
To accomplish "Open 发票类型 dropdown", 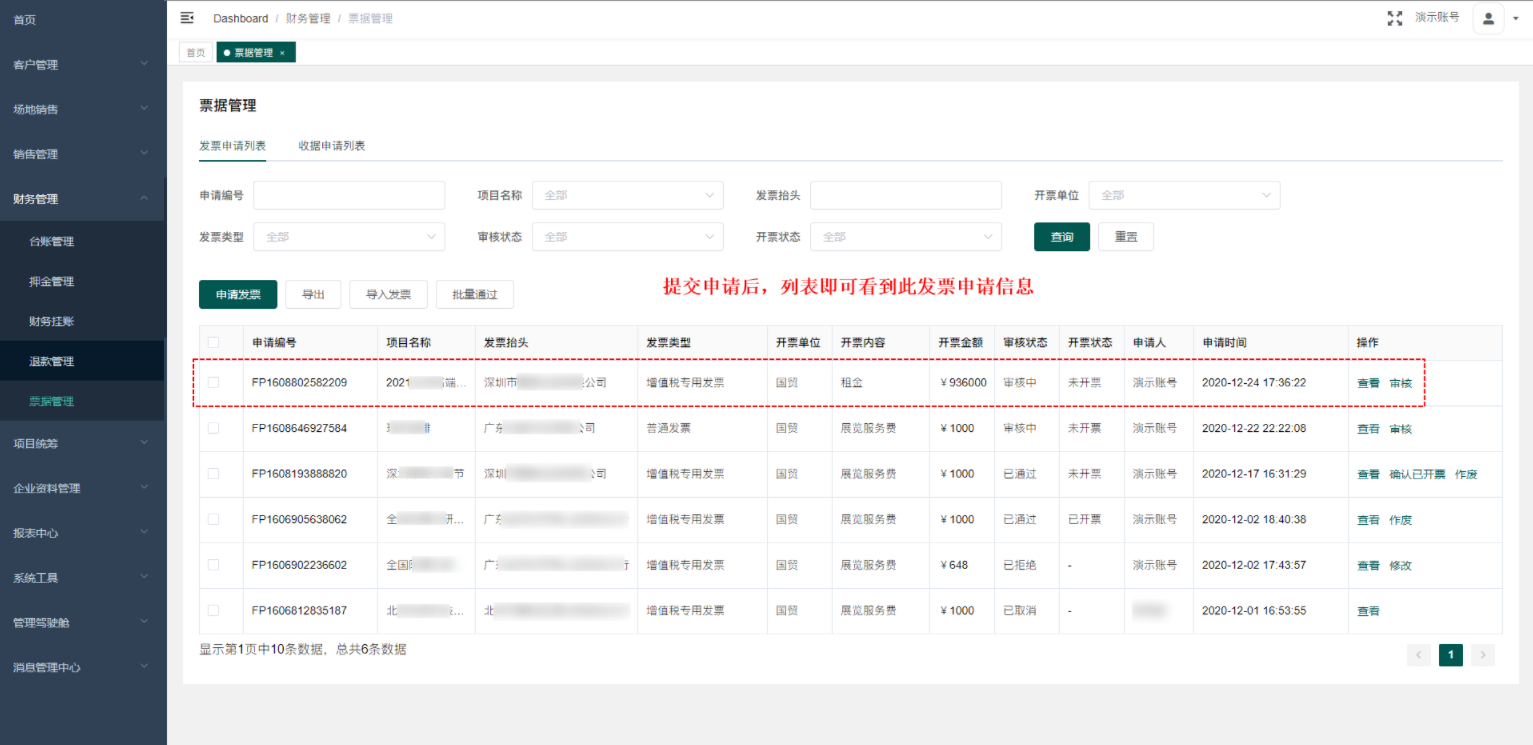I will click(x=349, y=237).
